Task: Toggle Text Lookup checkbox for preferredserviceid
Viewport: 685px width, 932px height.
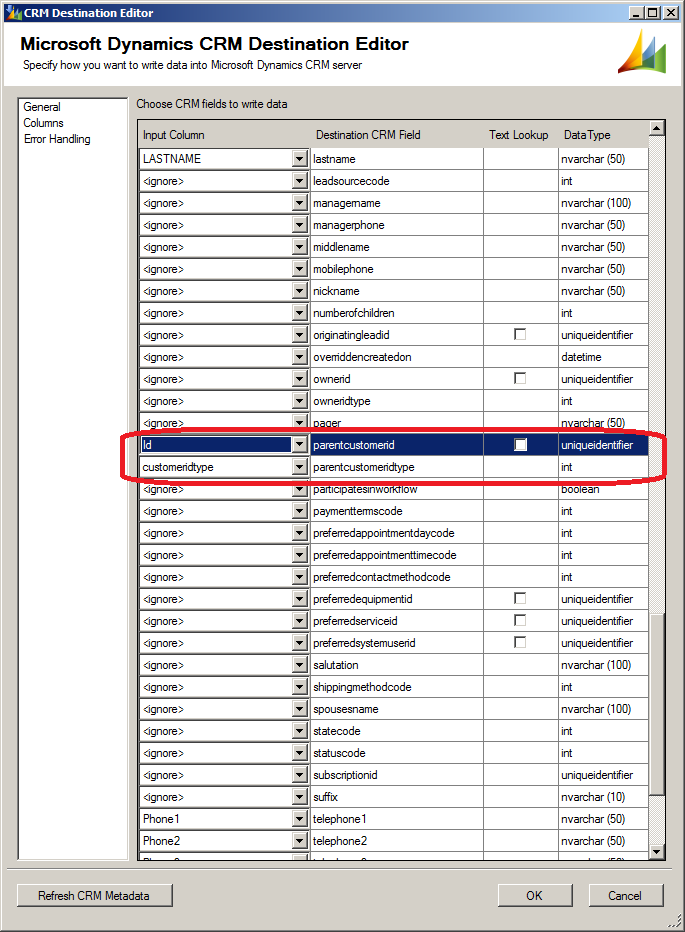Action: 520,621
